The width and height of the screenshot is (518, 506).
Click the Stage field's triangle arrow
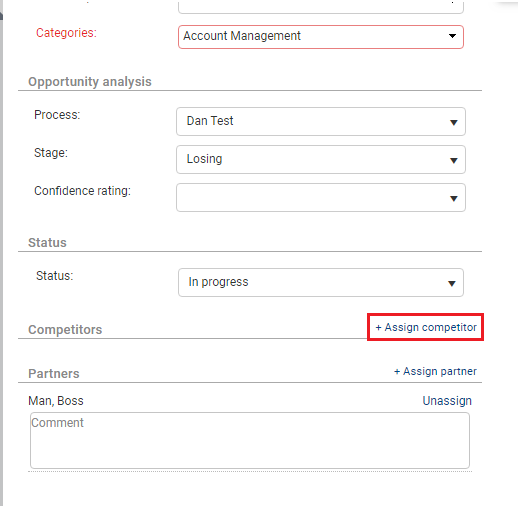click(x=453, y=161)
